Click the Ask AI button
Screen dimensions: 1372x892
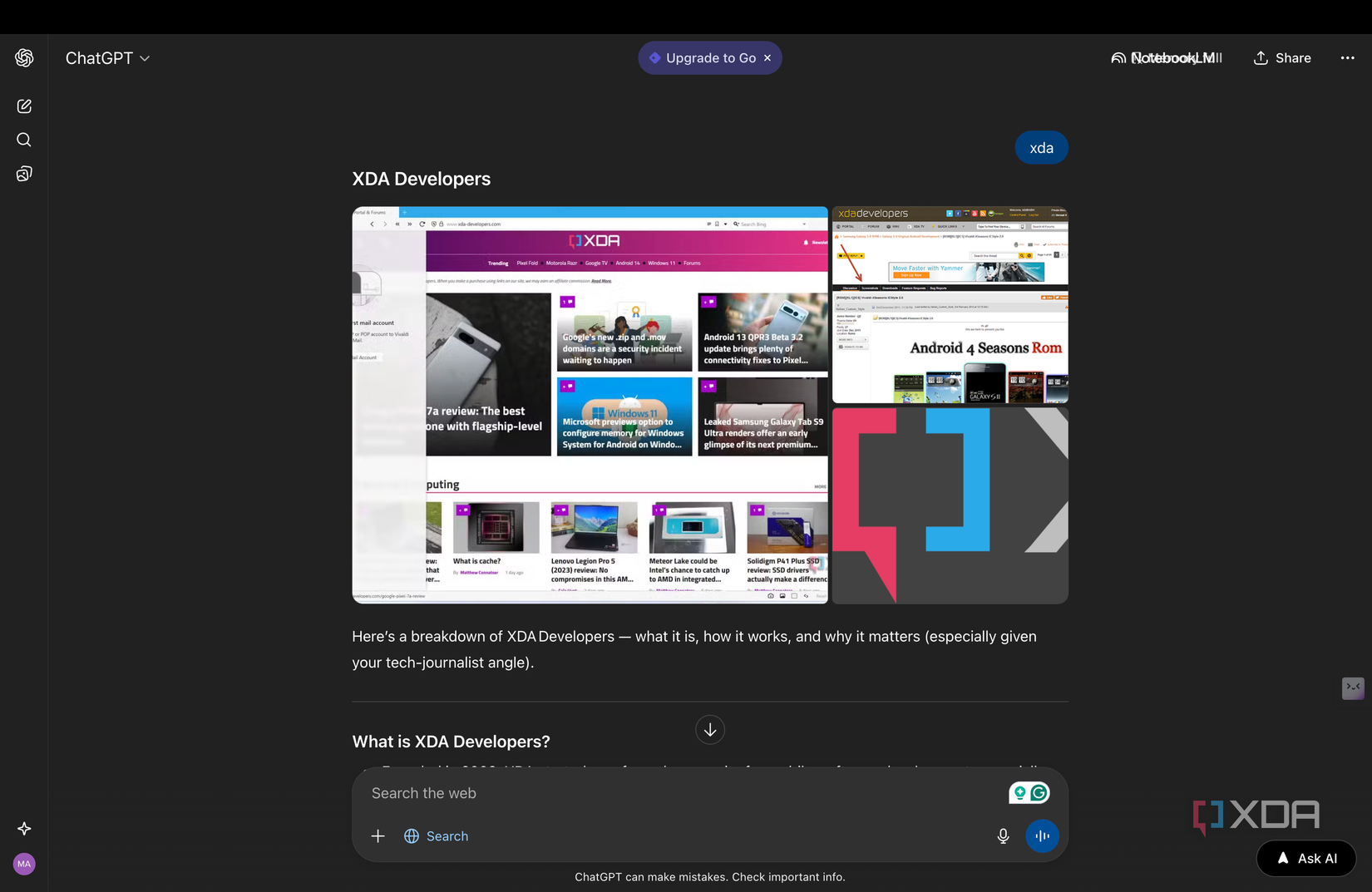coord(1305,858)
